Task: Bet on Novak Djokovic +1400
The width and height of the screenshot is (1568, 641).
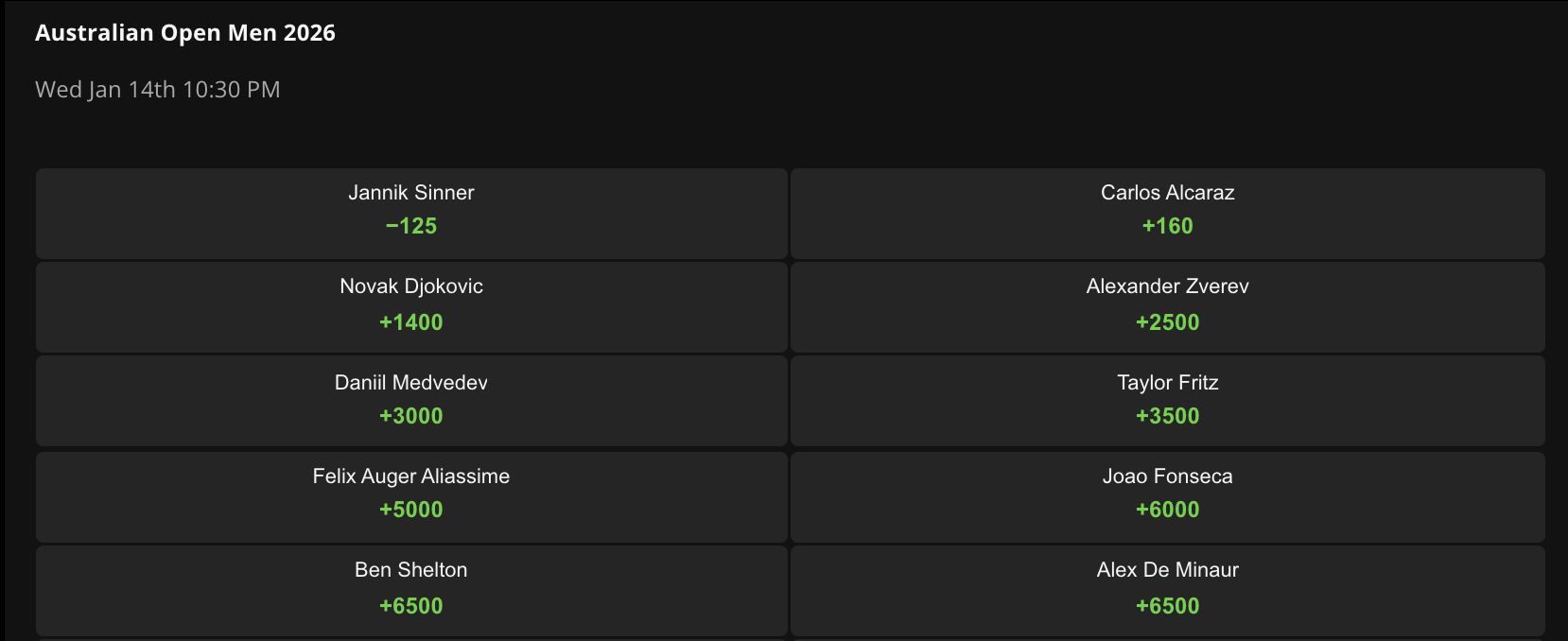Action: coord(411,307)
